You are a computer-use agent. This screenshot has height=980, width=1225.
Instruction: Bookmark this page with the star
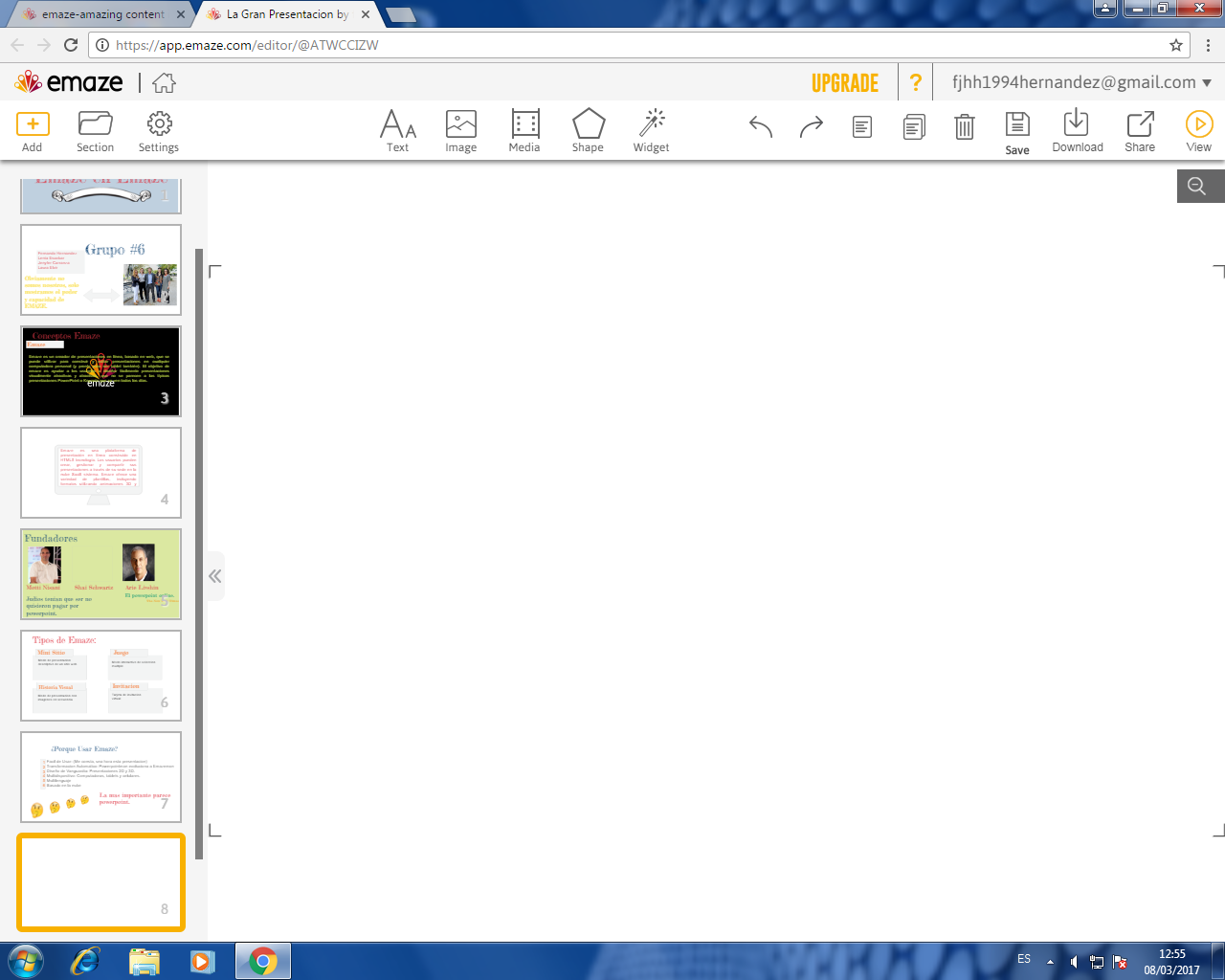[x=1176, y=45]
